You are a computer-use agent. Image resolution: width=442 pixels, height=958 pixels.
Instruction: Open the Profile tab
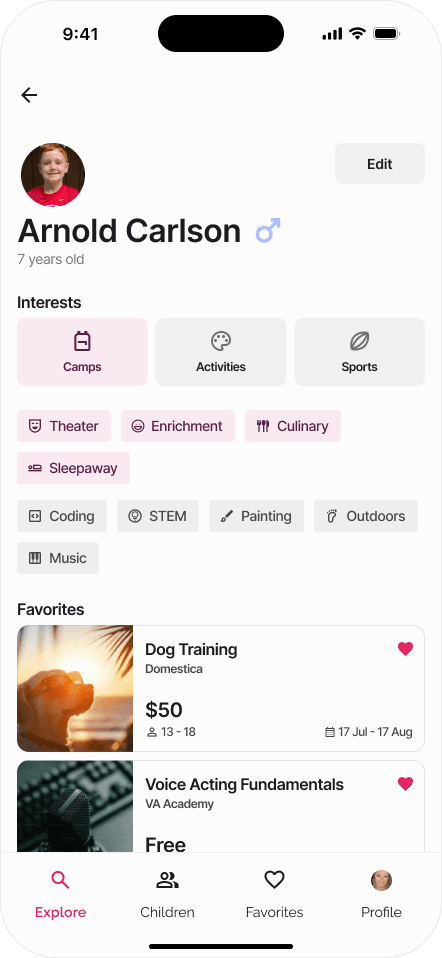pos(381,894)
